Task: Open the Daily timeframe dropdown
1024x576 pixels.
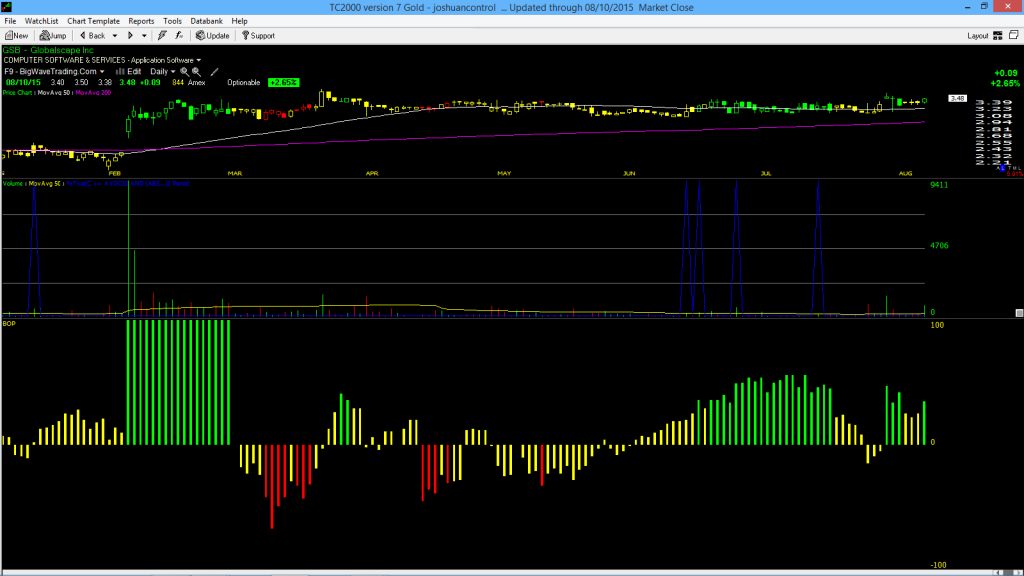Action: tap(163, 72)
